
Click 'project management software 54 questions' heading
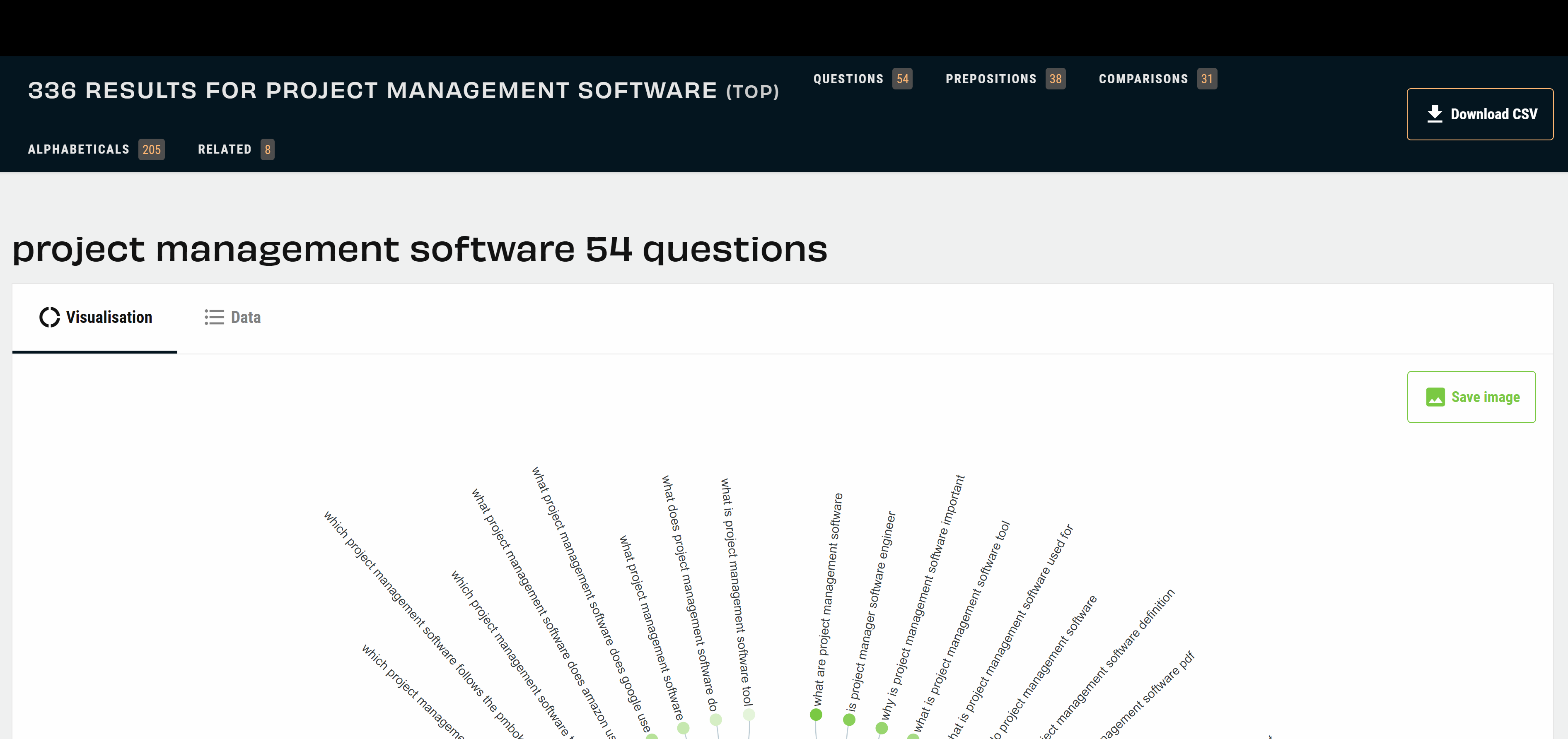point(419,249)
